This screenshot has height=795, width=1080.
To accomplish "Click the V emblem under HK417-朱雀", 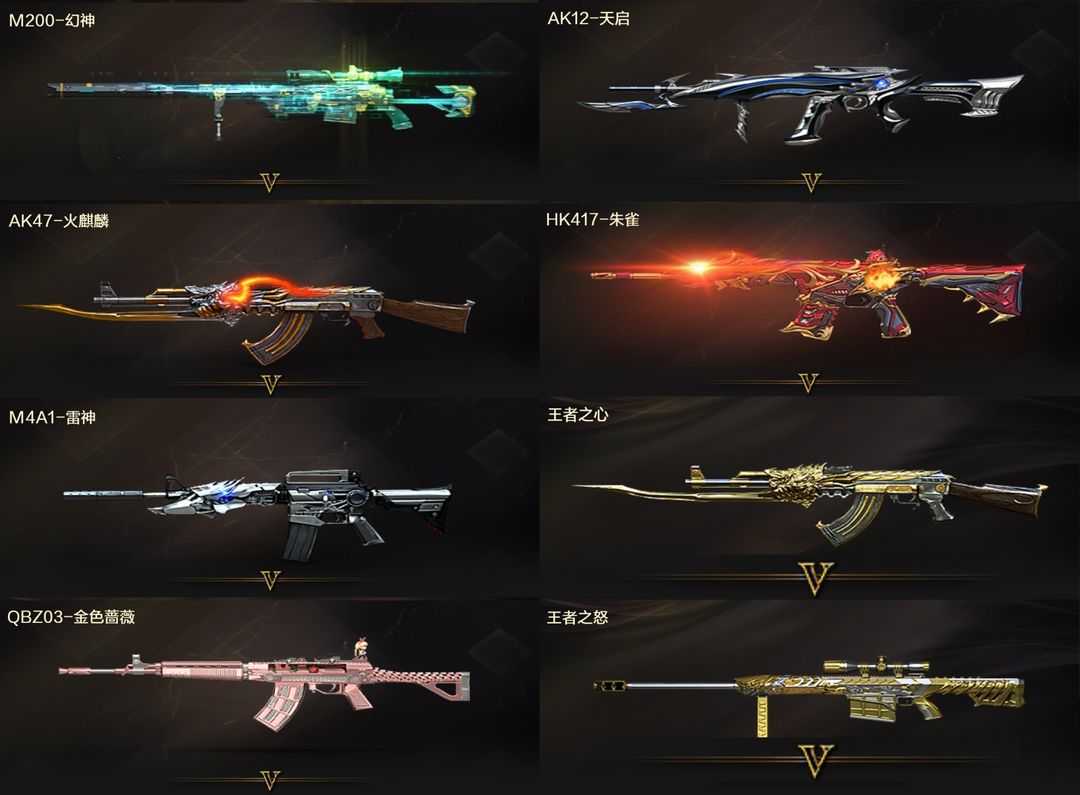I will [x=808, y=383].
